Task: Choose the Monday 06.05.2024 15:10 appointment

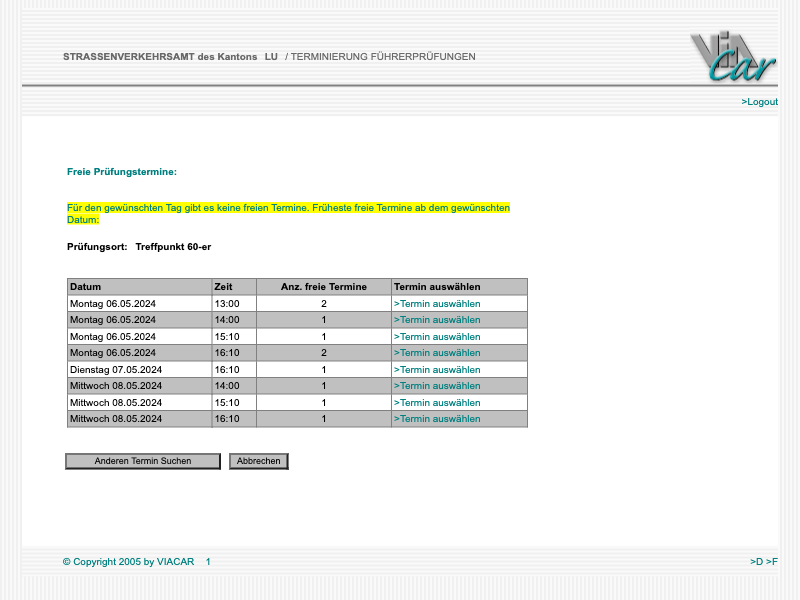Action: point(437,337)
